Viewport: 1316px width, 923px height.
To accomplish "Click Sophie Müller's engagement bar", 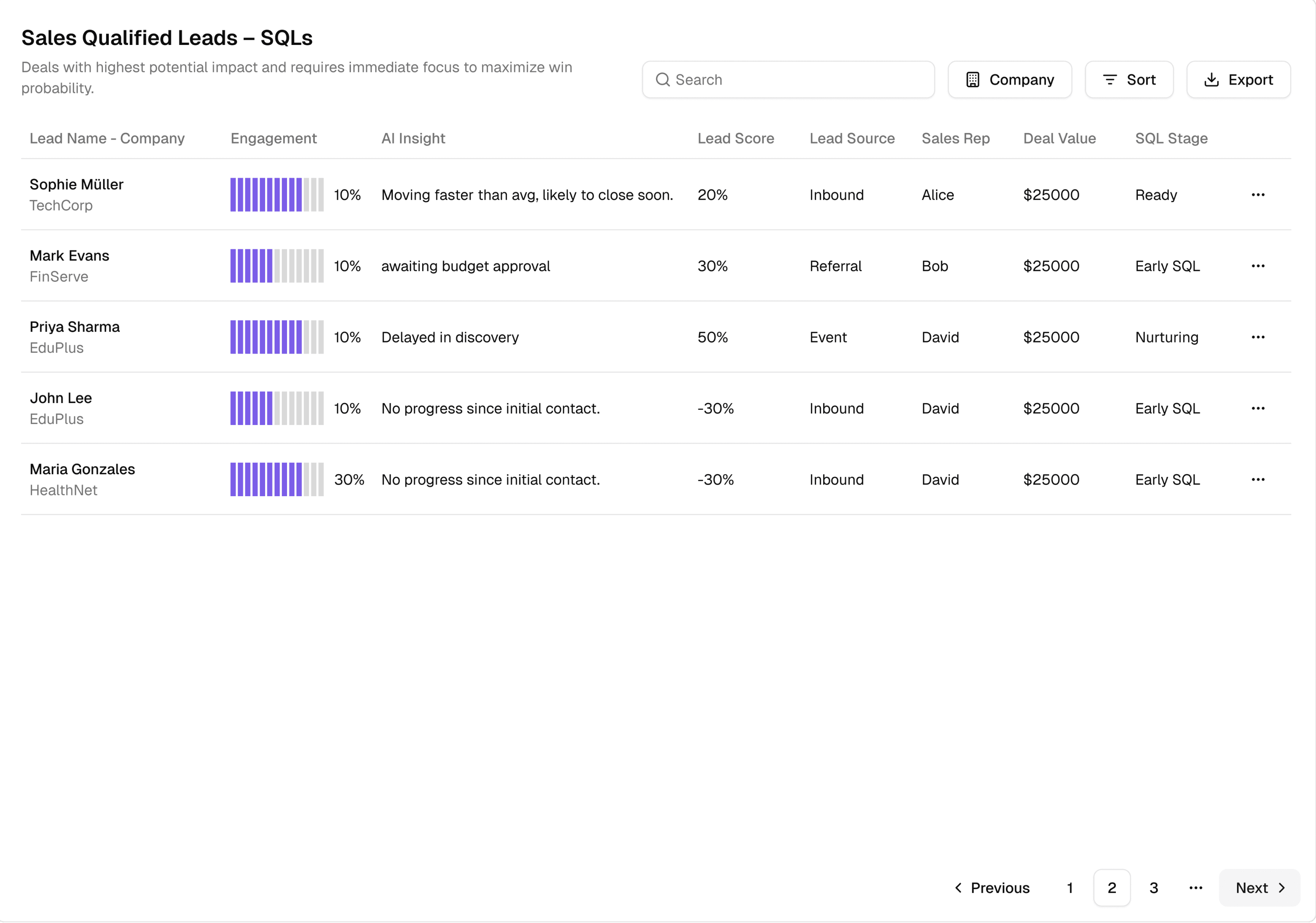I will pos(277,195).
